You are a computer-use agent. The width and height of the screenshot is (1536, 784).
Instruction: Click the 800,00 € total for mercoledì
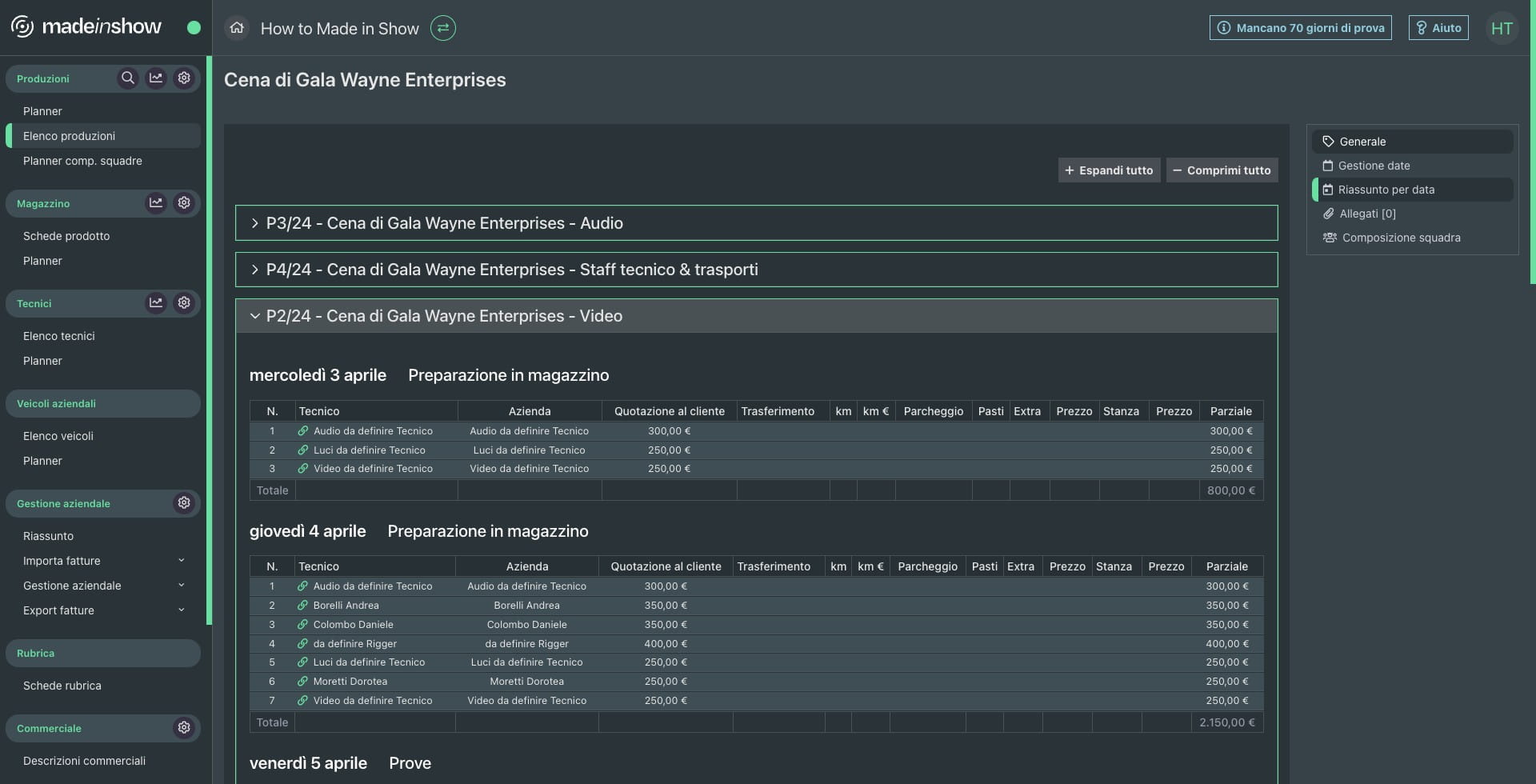1231,490
